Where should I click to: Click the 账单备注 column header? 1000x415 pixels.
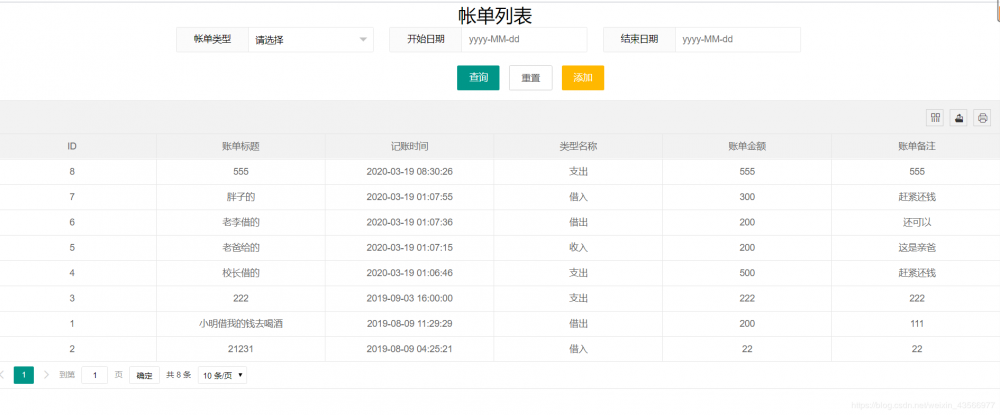click(916, 147)
